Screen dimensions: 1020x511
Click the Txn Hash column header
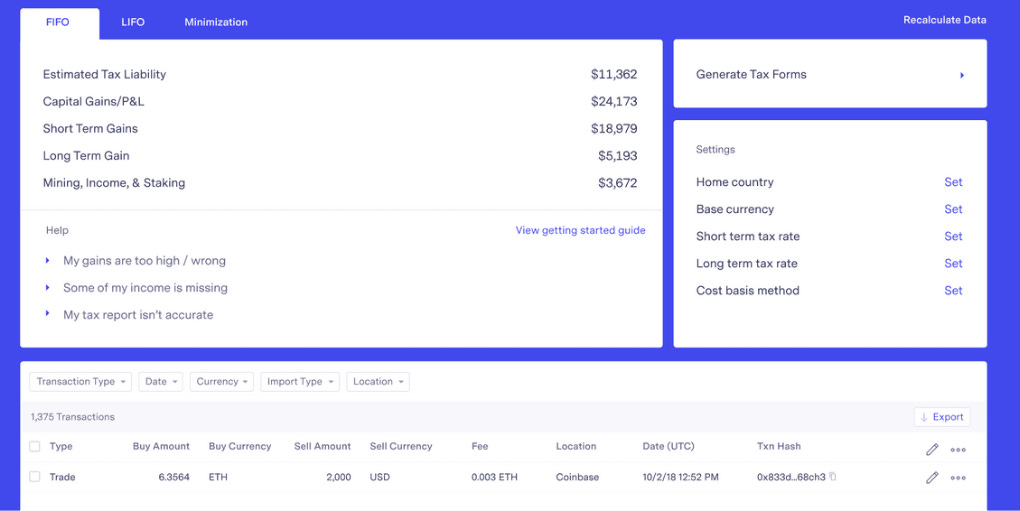click(x=779, y=447)
